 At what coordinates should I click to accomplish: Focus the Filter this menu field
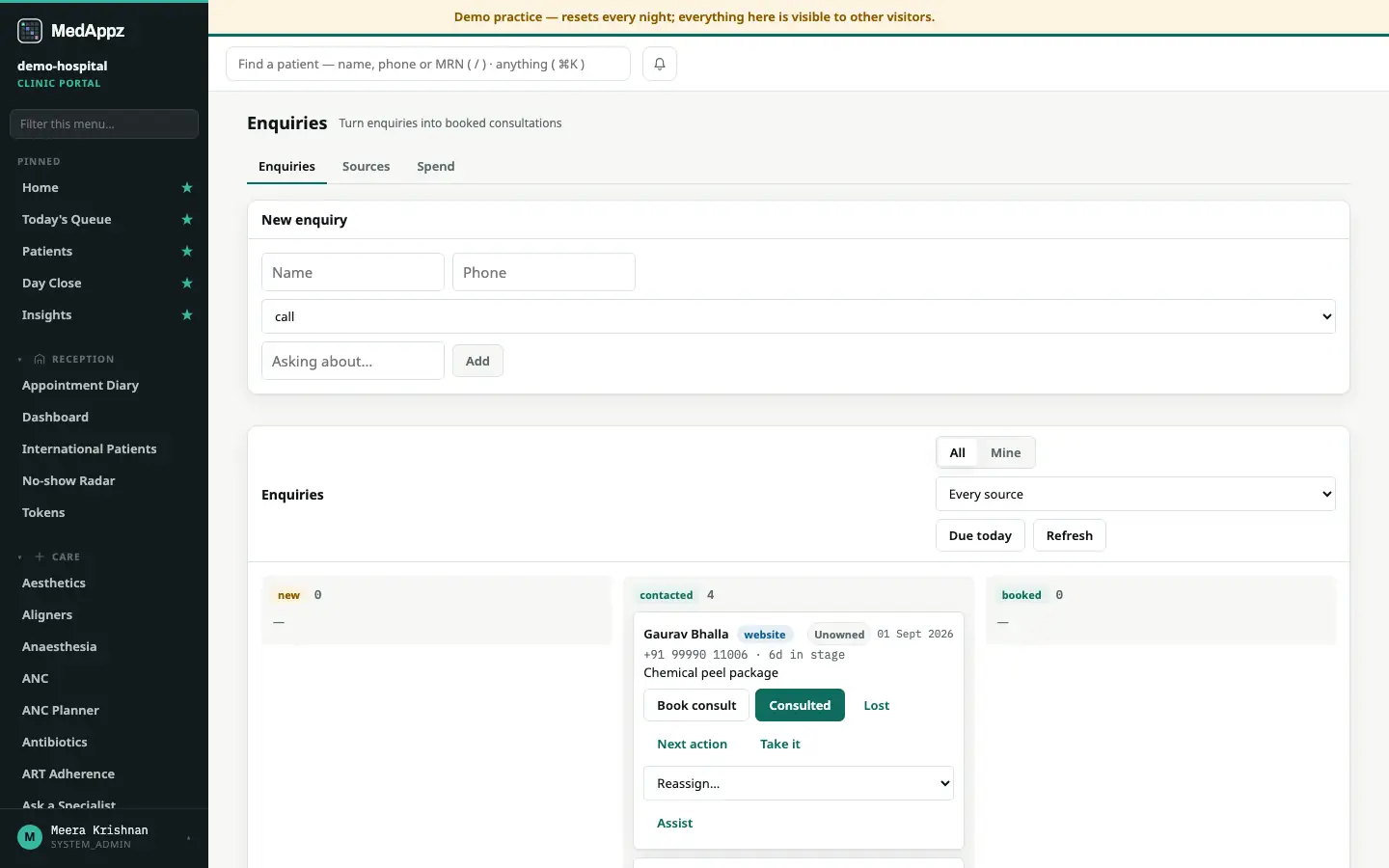[104, 123]
